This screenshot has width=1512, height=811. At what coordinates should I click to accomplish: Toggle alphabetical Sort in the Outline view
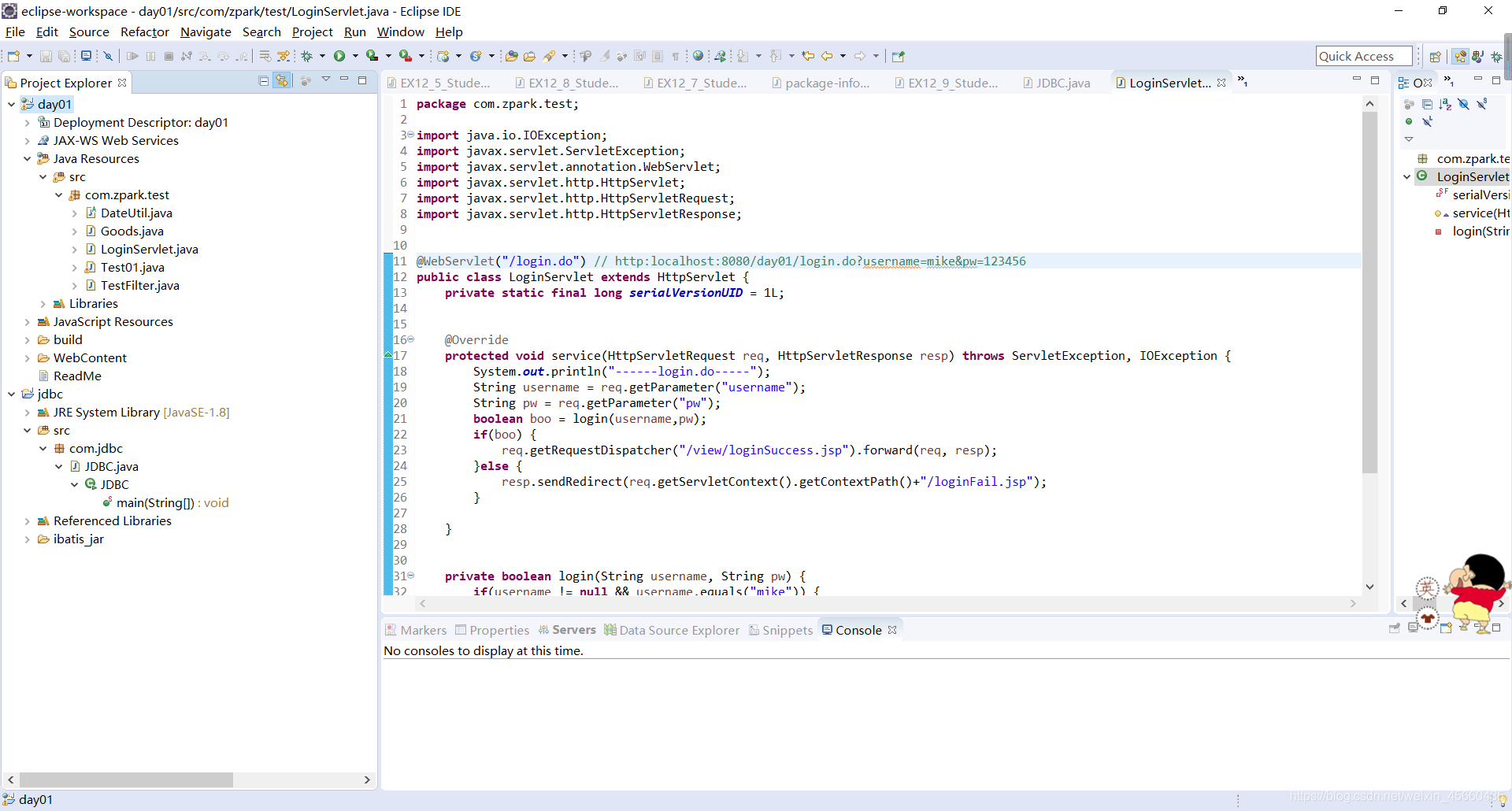click(1446, 104)
